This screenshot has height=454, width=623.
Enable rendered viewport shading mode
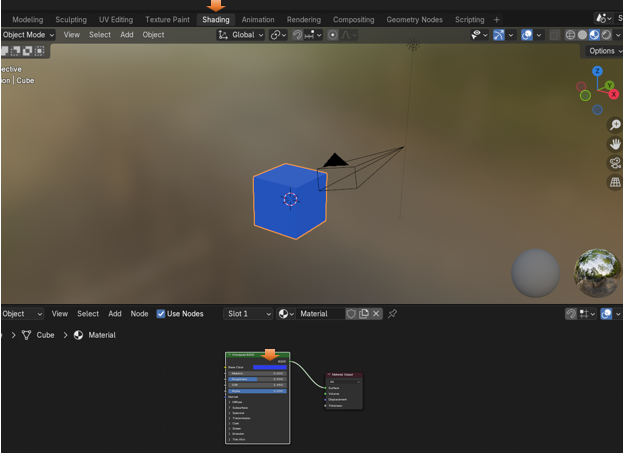(605, 35)
